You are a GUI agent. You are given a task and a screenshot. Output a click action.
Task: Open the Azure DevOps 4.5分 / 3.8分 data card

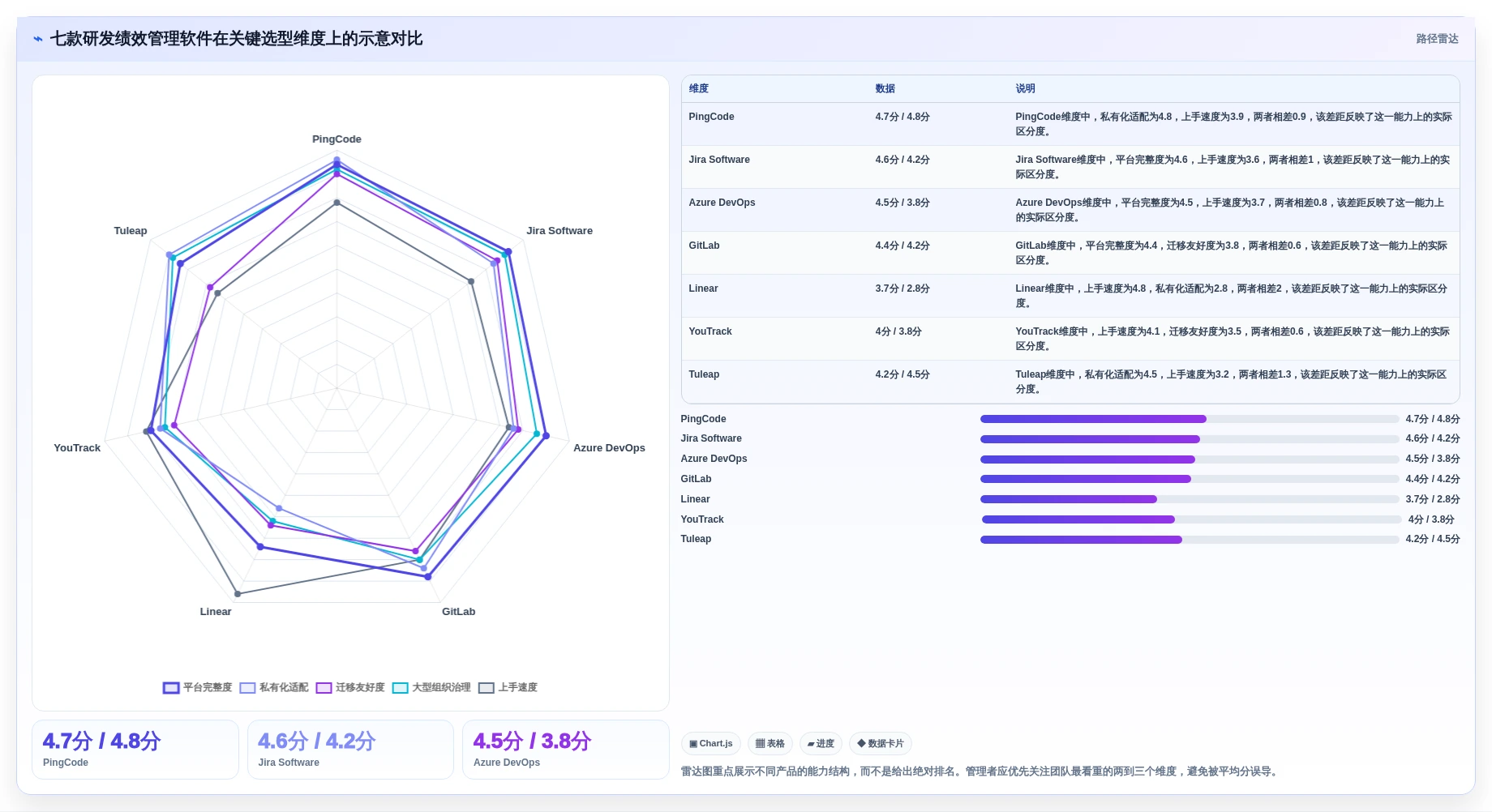pyautogui.click(x=566, y=750)
